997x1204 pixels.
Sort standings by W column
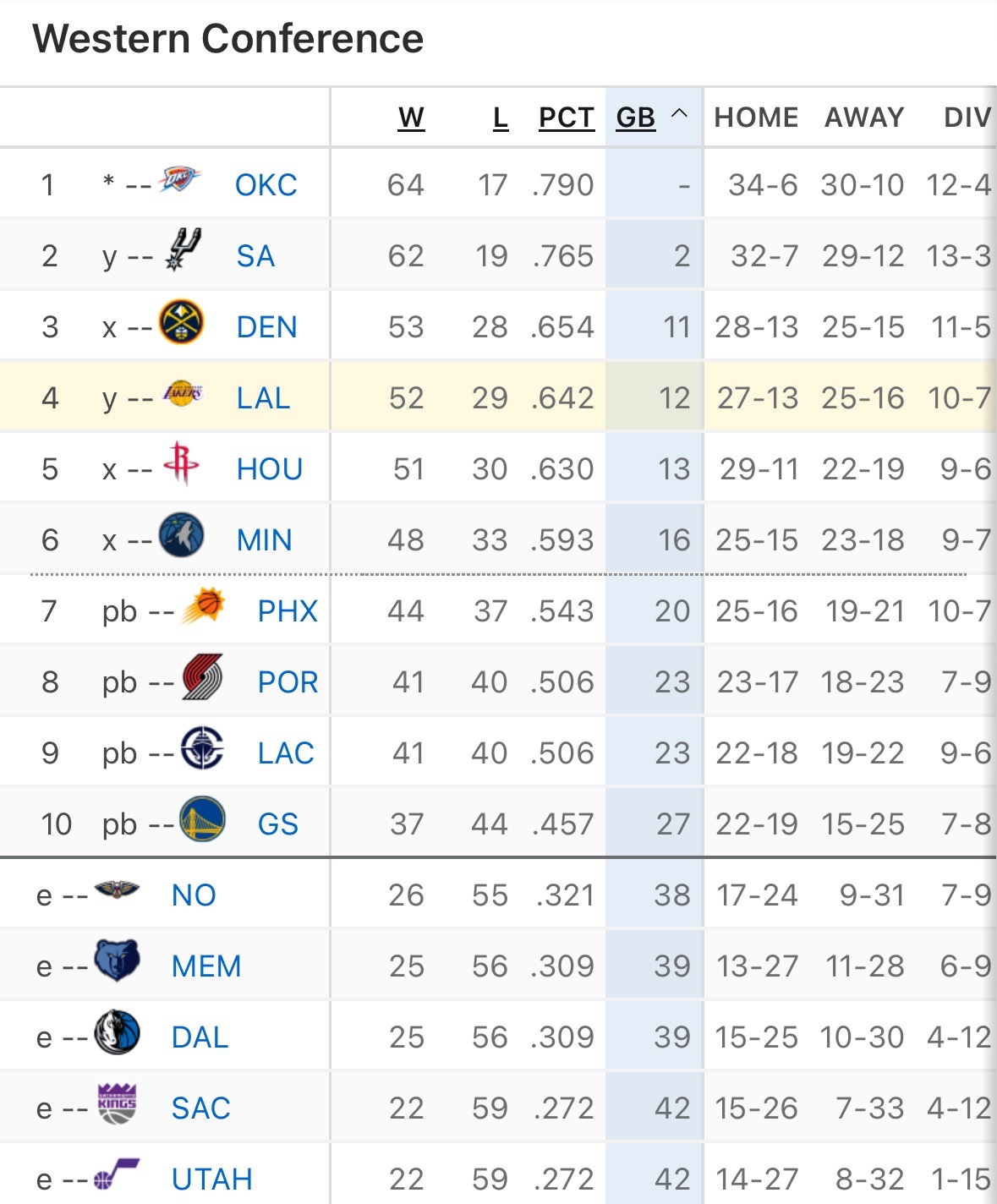click(411, 118)
